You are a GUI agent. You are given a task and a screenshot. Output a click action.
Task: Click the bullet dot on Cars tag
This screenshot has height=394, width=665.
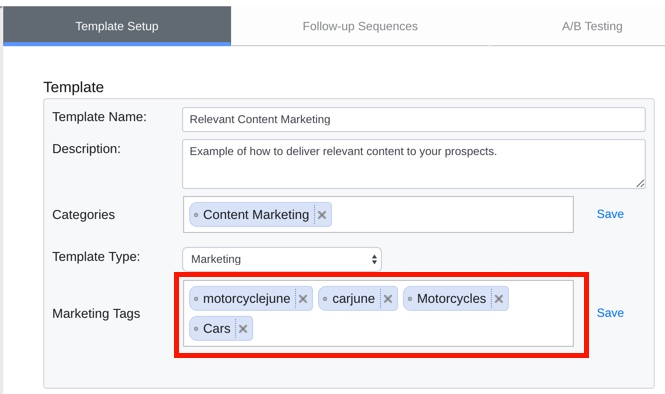point(196,329)
